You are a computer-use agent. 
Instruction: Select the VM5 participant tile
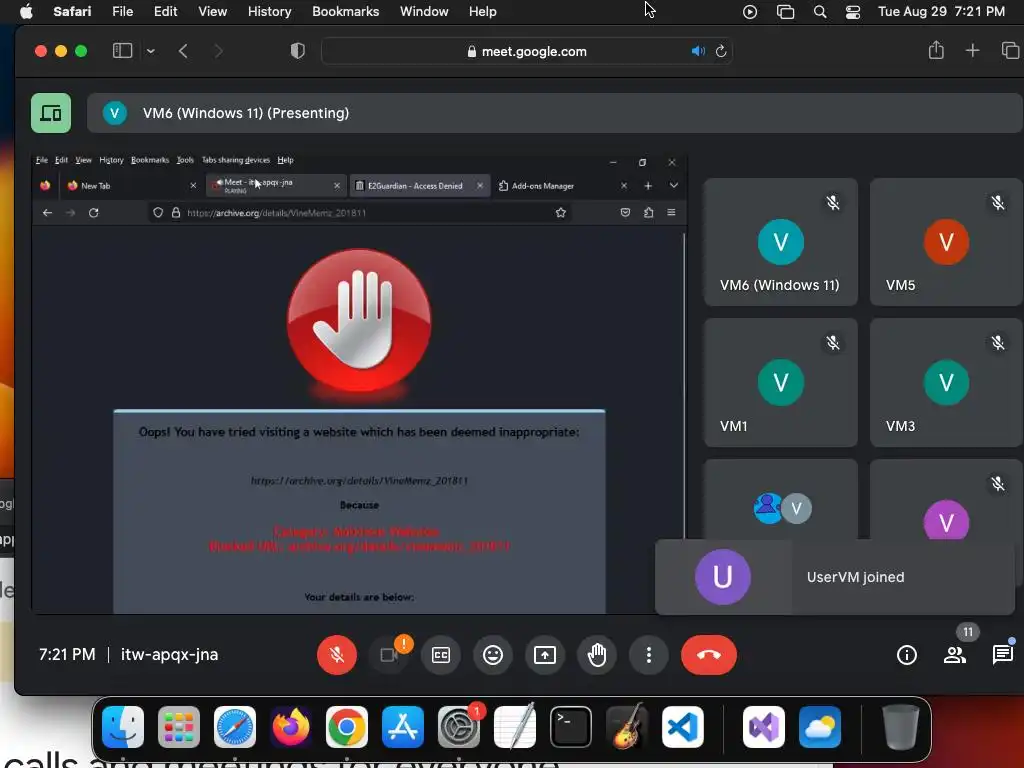[x=946, y=242]
